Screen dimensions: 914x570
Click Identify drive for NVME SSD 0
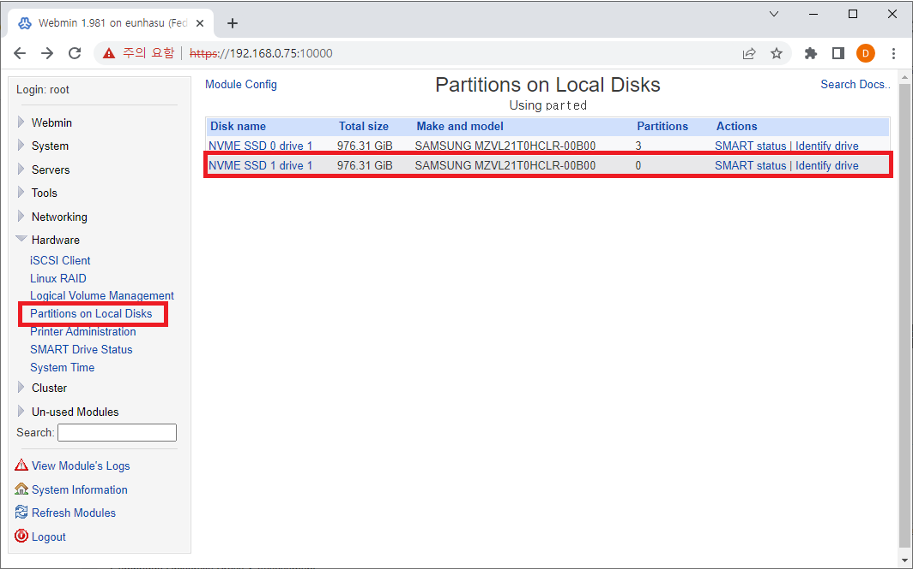[x=826, y=146]
